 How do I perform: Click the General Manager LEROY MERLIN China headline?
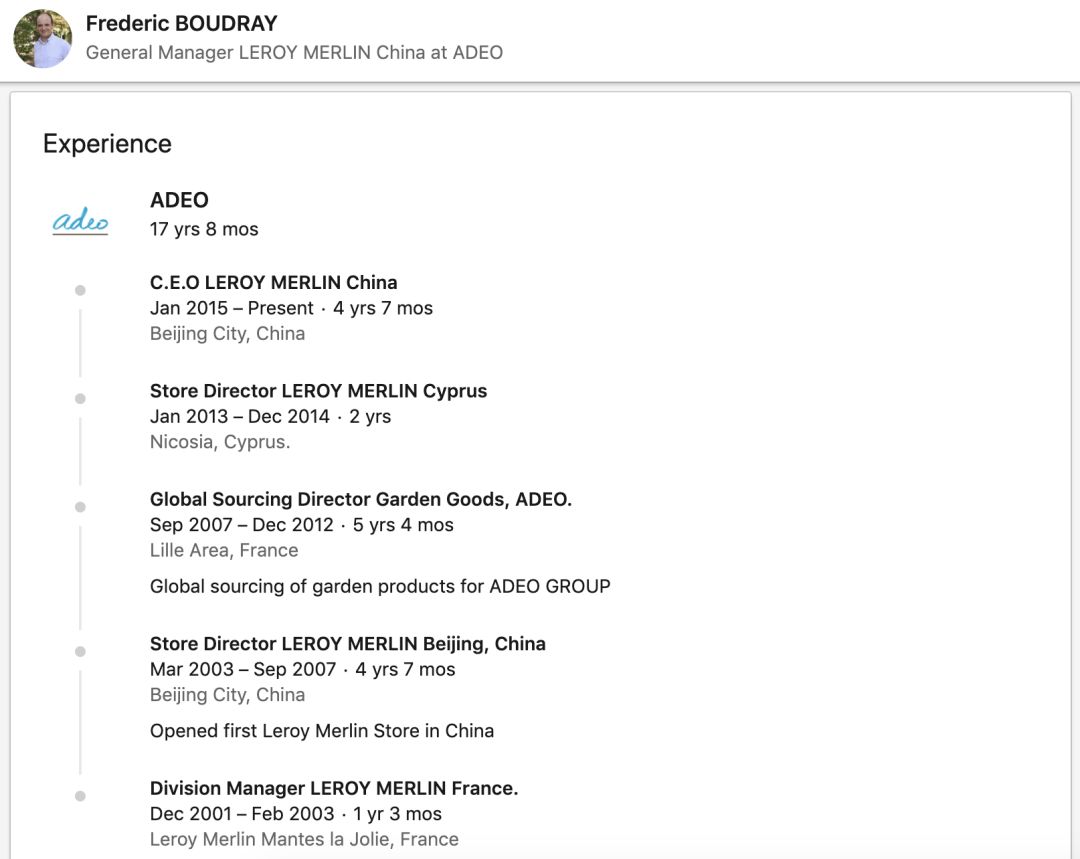pos(294,52)
